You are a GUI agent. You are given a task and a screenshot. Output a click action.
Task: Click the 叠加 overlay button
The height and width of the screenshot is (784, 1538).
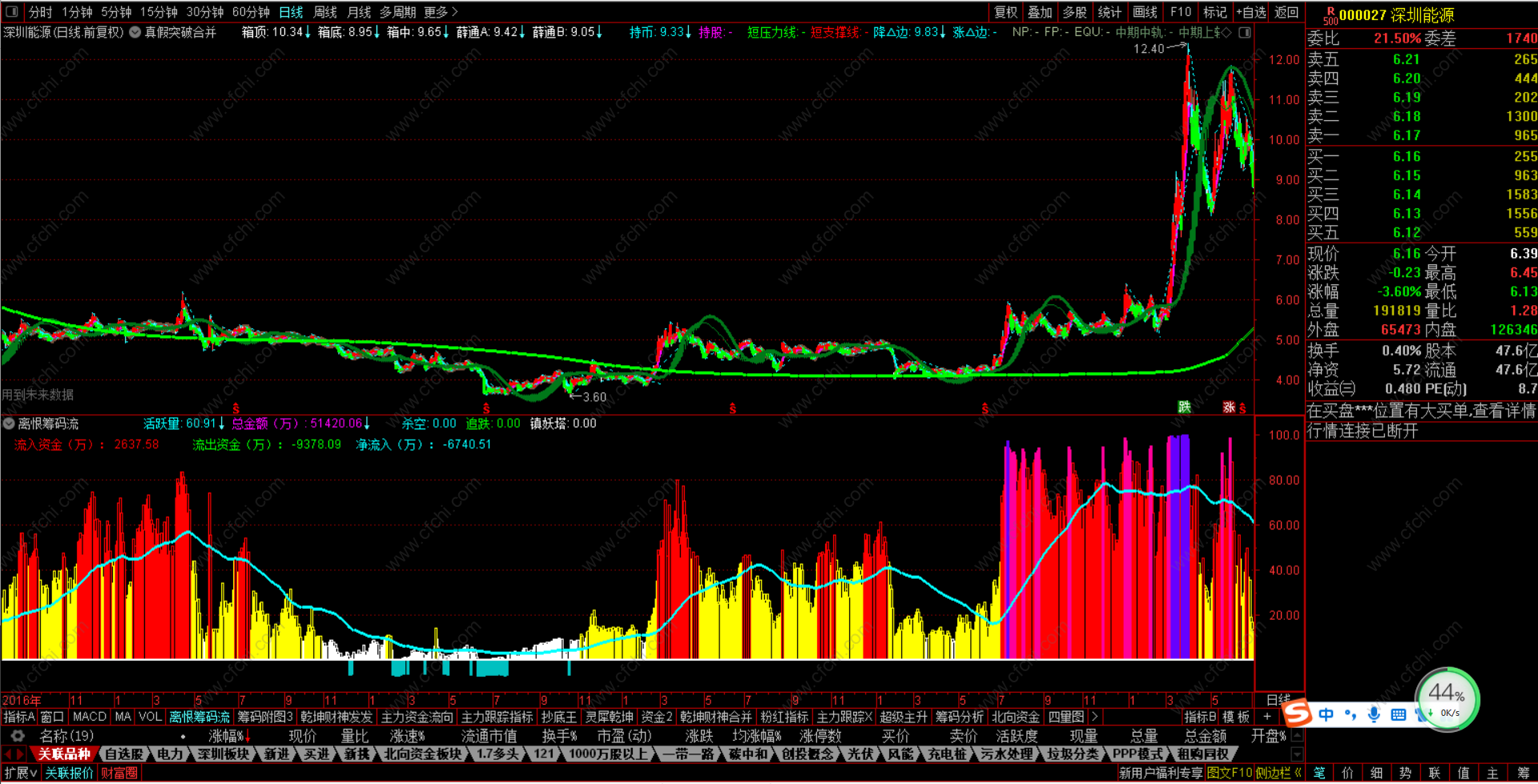(x=1041, y=12)
